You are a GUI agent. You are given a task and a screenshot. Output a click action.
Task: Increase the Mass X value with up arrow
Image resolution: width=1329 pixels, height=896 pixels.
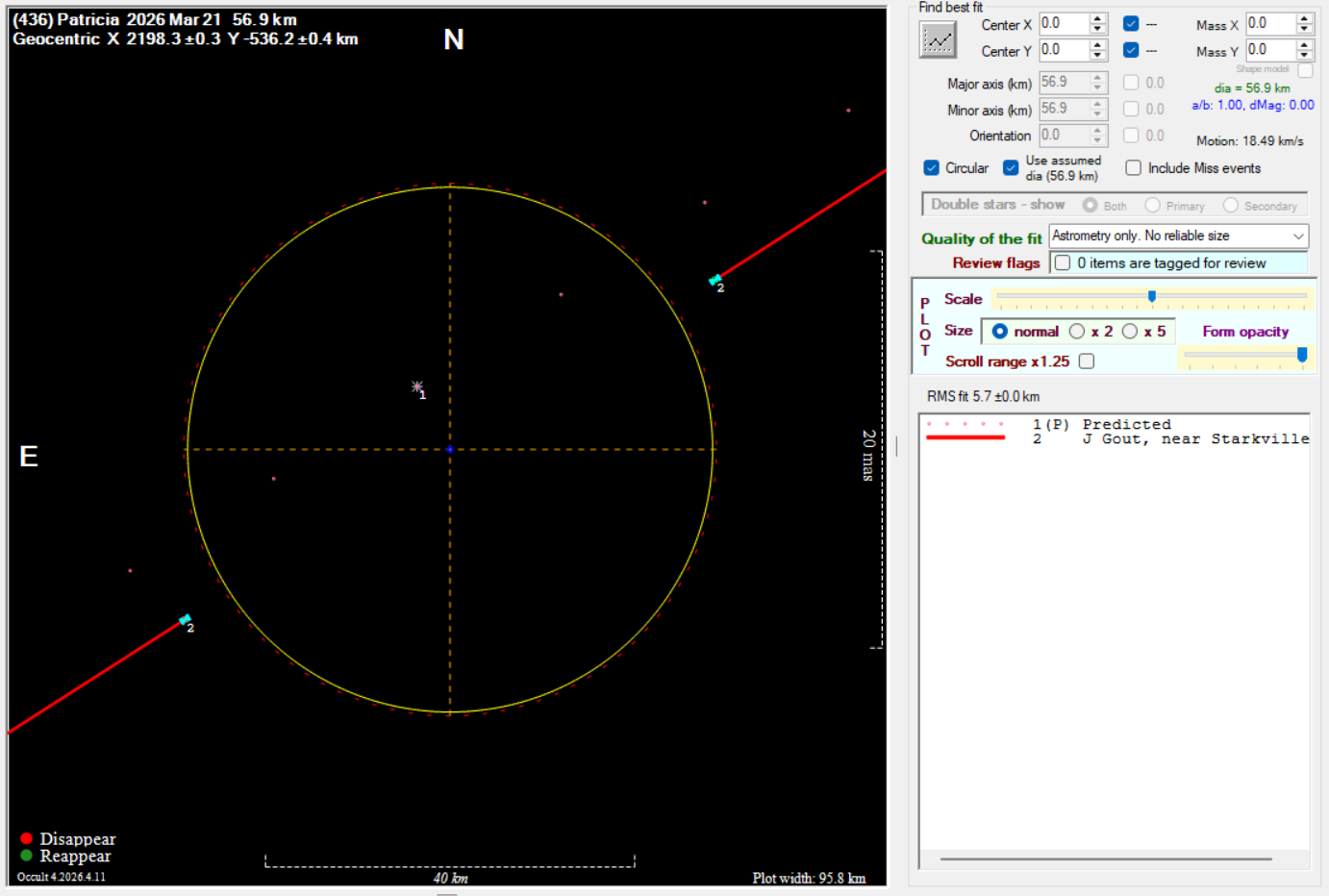[1304, 19]
